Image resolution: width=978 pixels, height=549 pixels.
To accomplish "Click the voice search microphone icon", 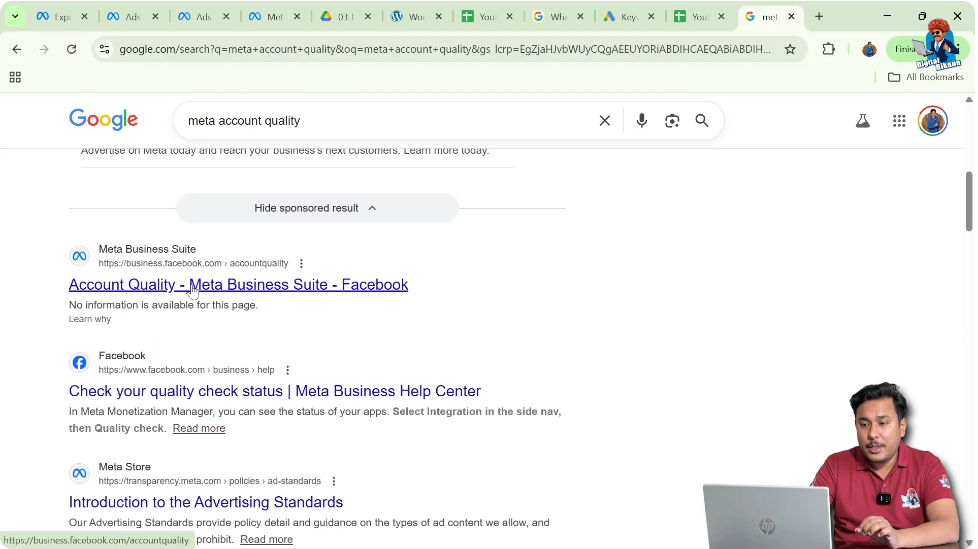I will 642,121.
